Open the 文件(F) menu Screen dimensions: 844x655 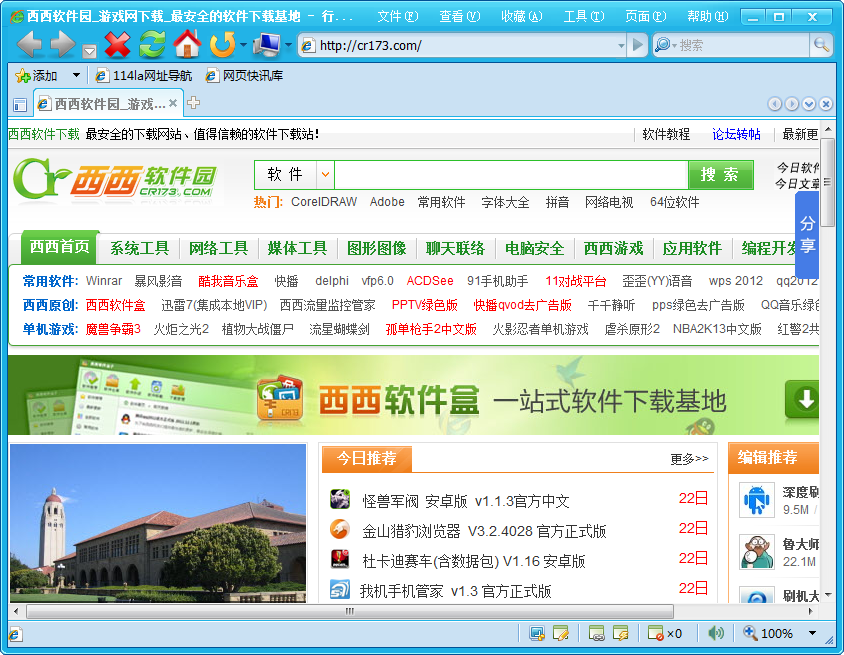coord(397,17)
